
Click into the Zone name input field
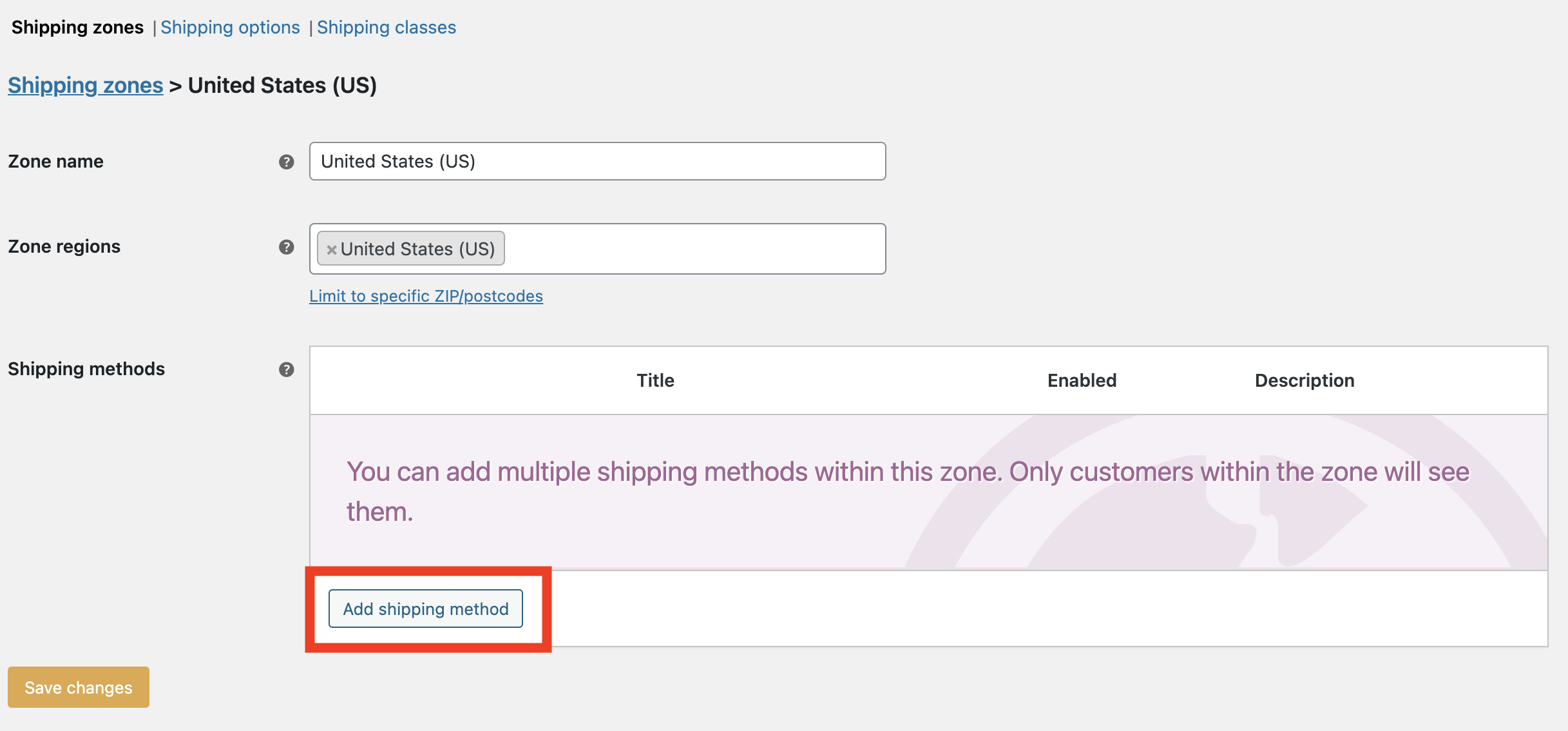tap(598, 161)
